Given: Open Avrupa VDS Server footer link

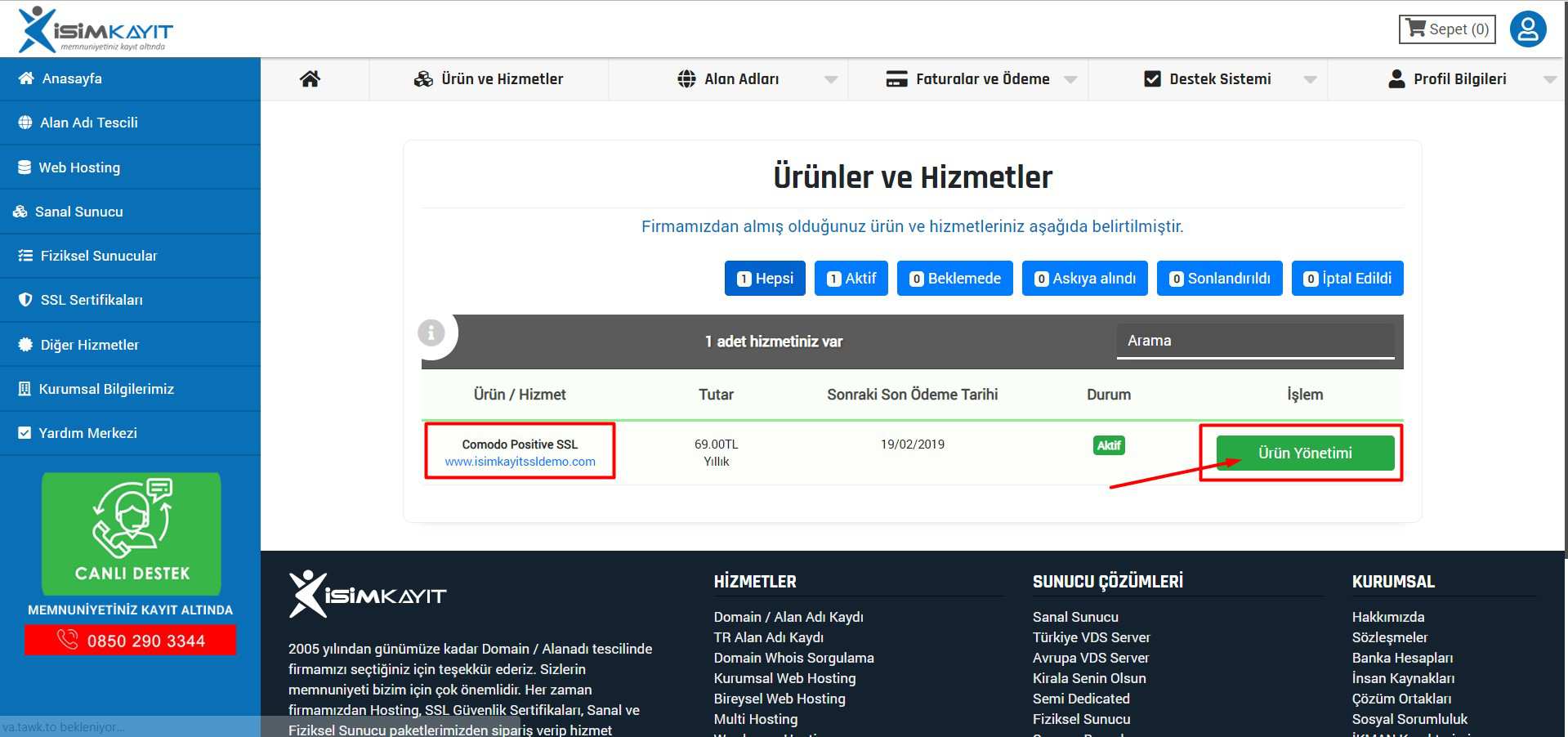Looking at the screenshot, I should pyautogui.click(x=1091, y=658).
